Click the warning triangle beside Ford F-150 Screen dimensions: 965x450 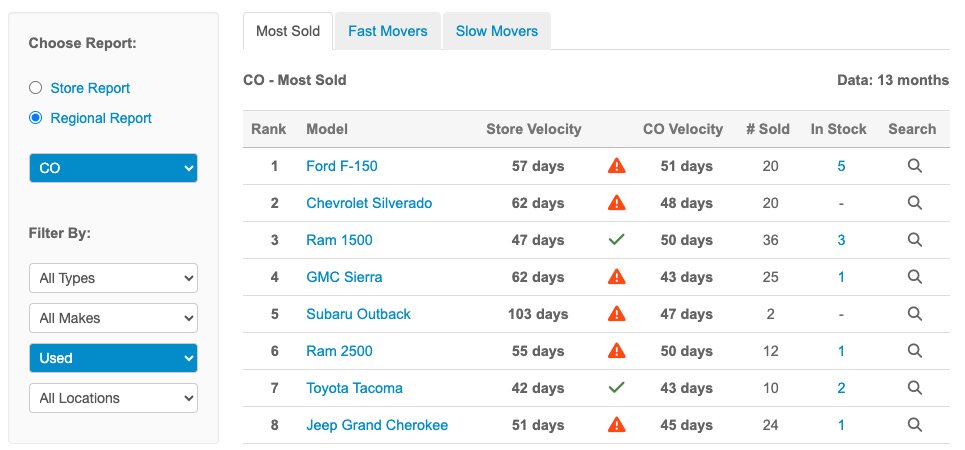click(616, 166)
